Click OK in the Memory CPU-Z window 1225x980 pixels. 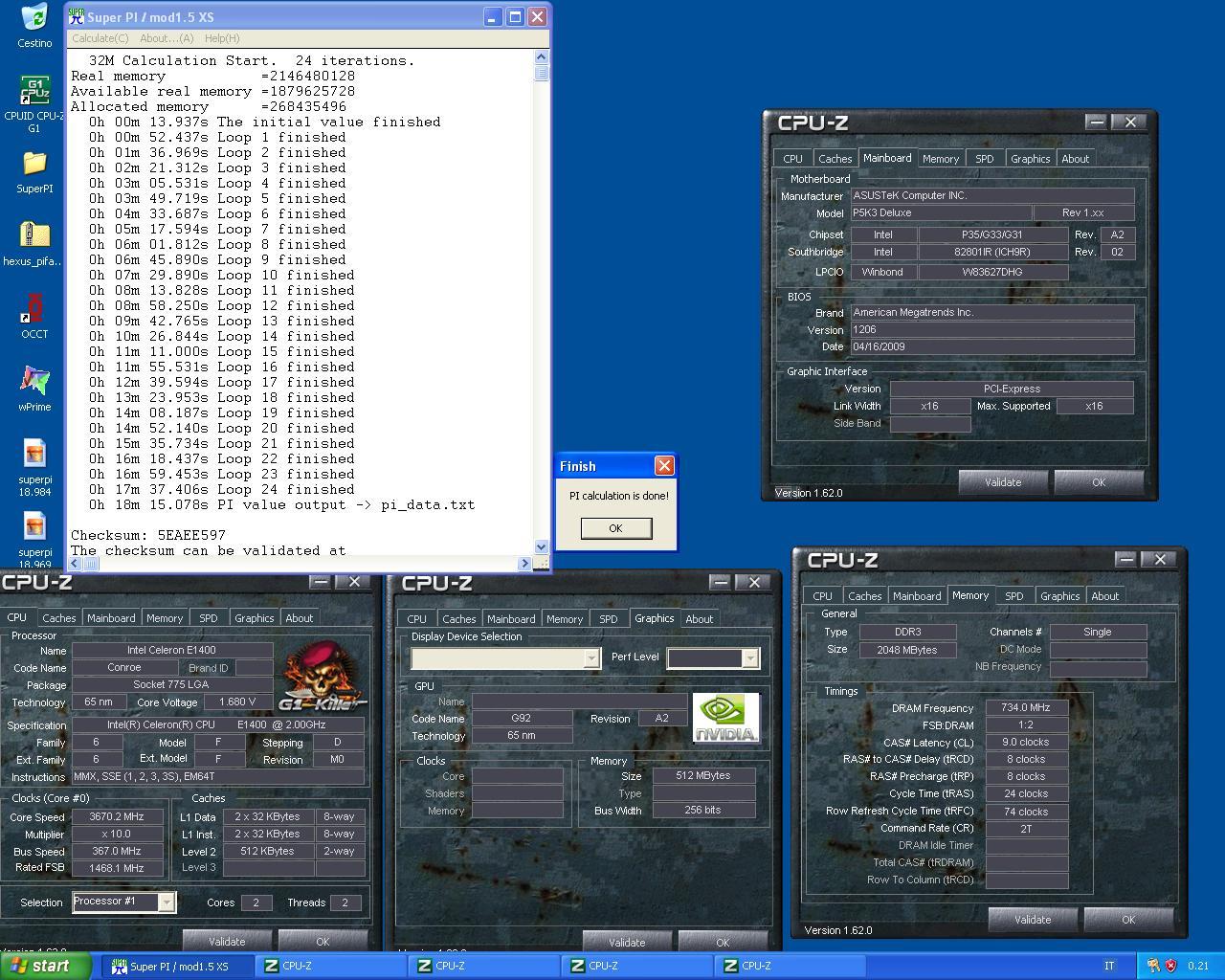pyautogui.click(x=1128, y=920)
